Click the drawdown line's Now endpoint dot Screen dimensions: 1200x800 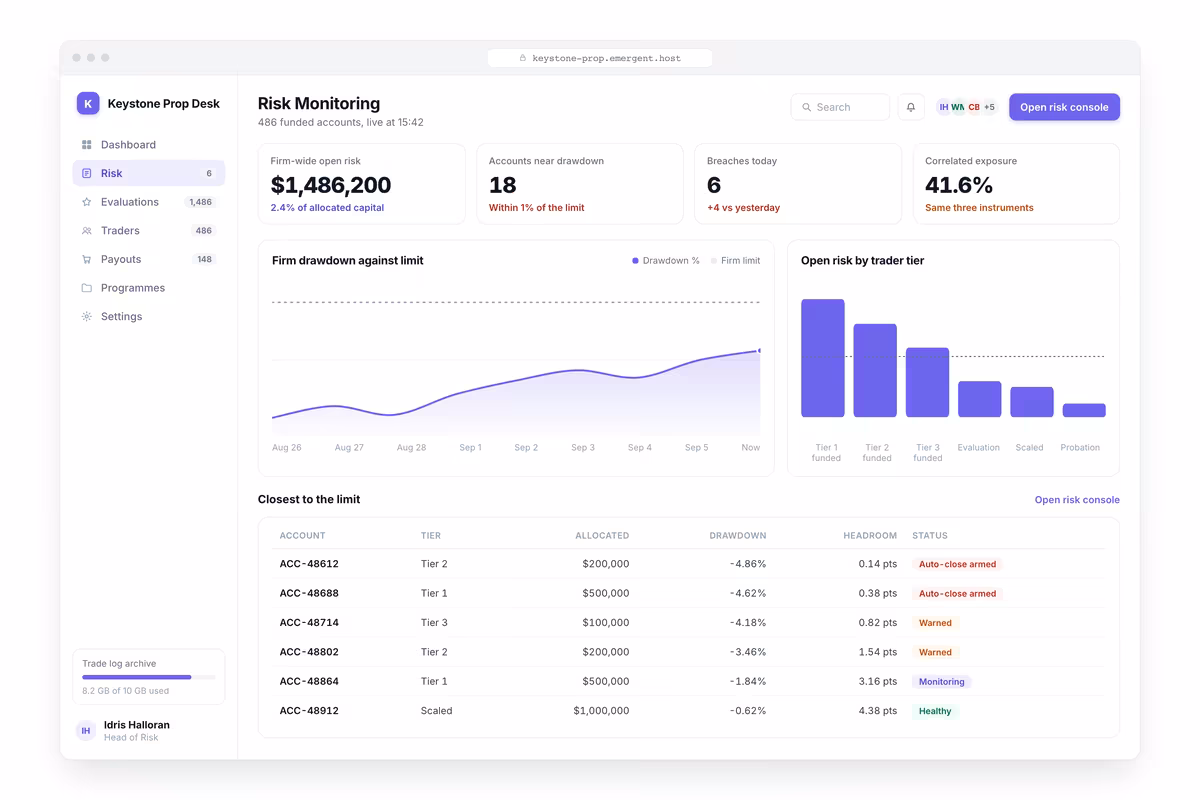pos(759,351)
